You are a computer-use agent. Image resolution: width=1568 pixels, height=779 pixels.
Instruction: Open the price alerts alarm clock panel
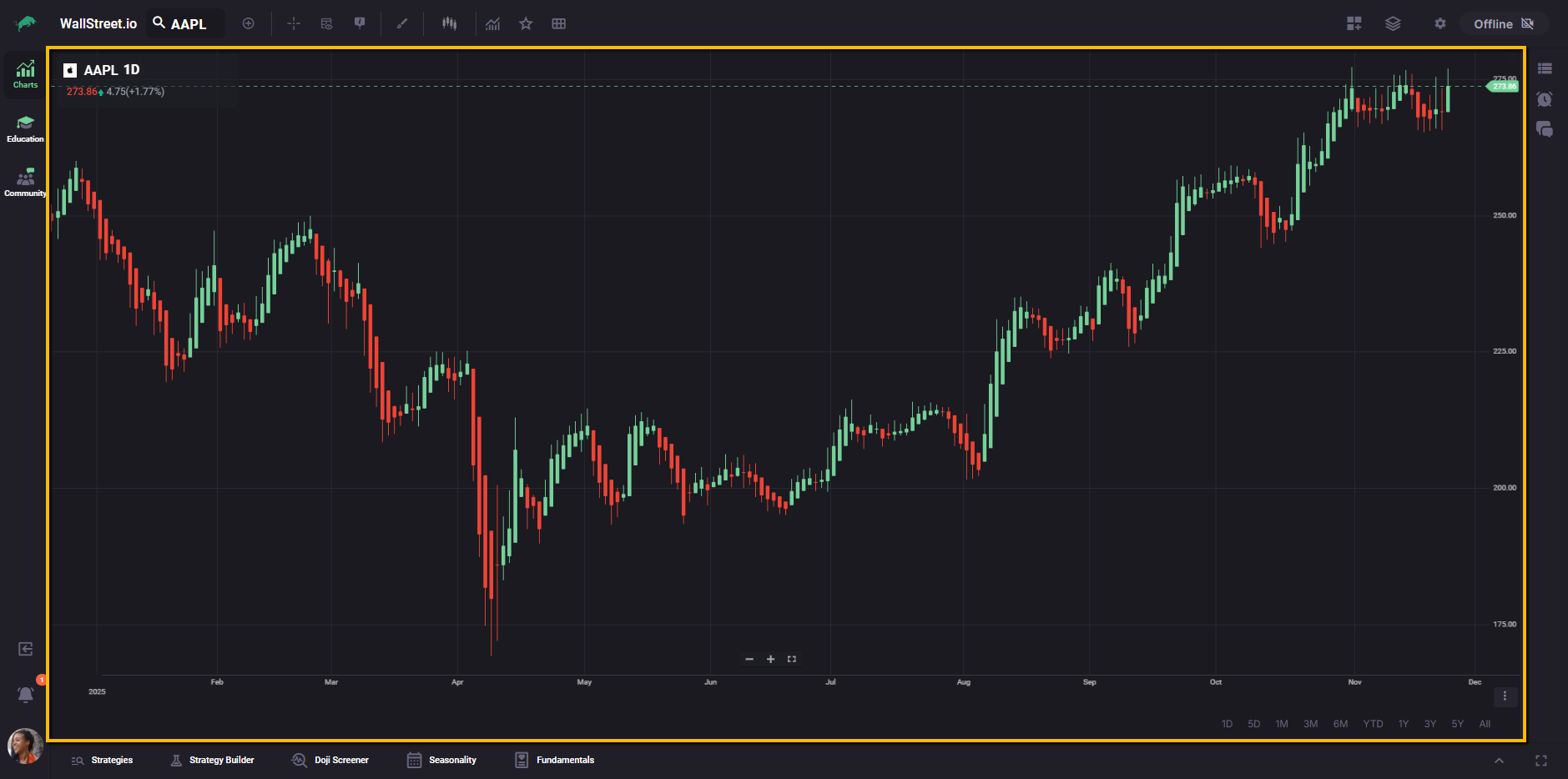(1545, 99)
